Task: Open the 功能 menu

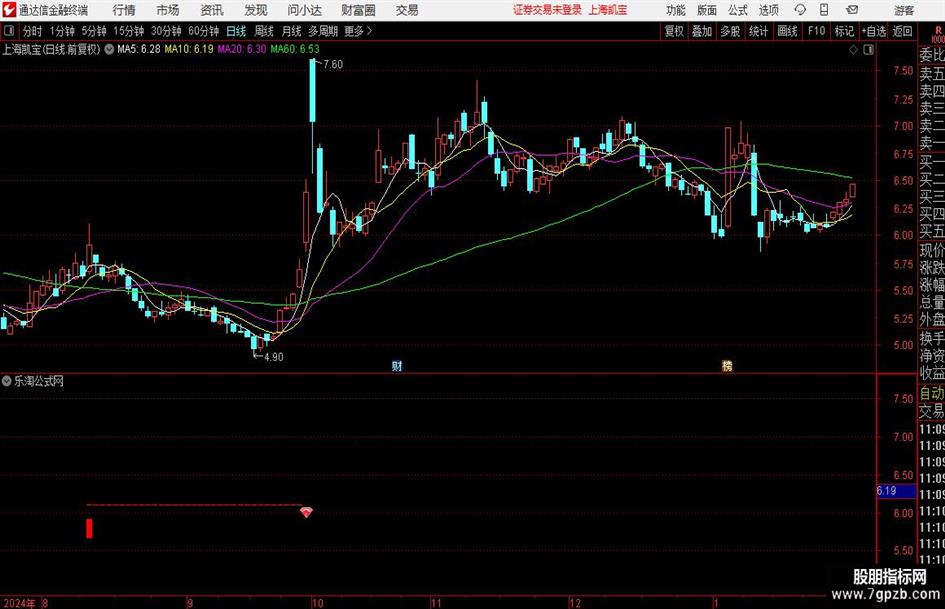Action: coord(676,10)
